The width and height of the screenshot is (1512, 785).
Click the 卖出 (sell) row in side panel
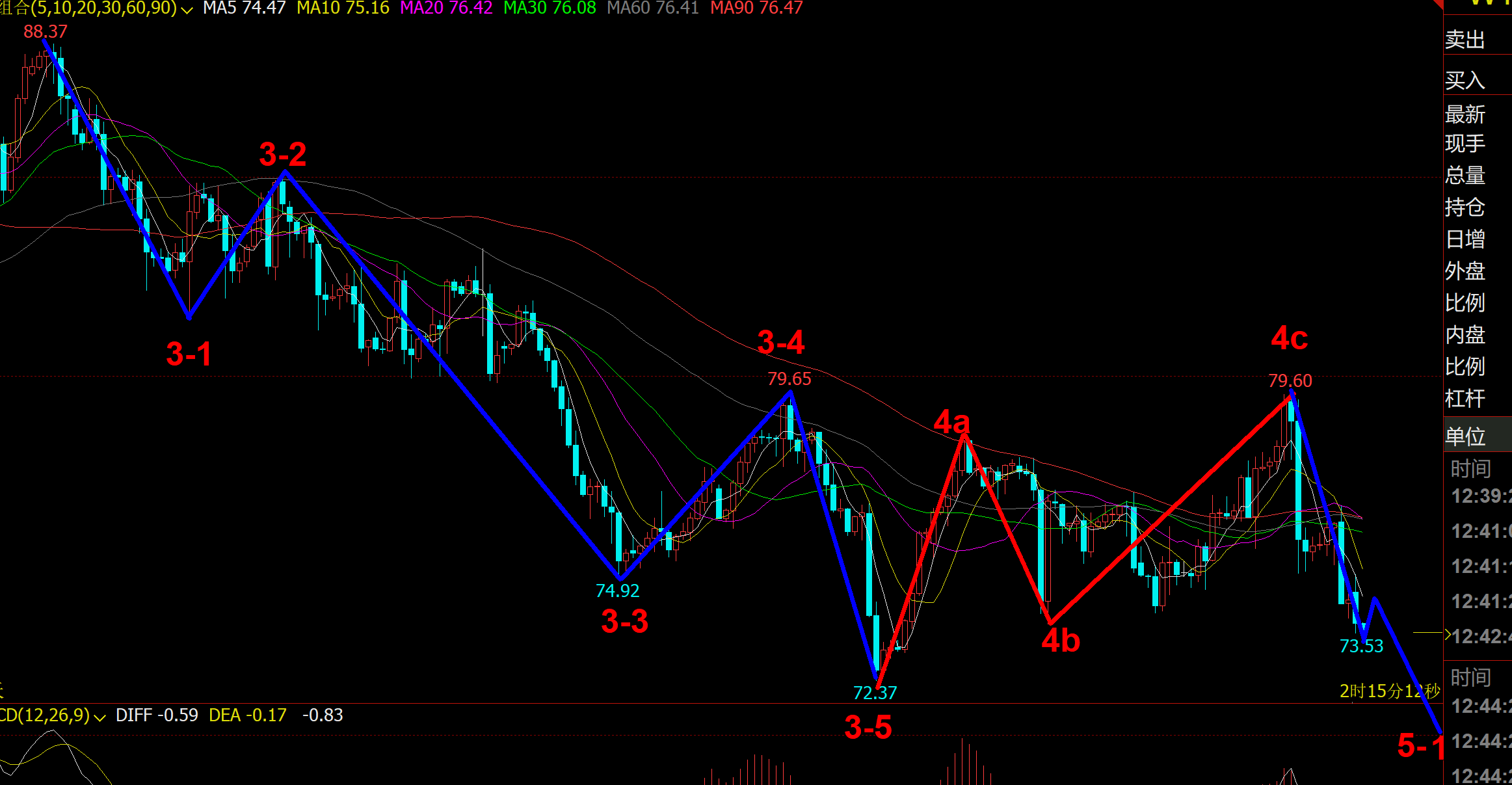[1465, 40]
